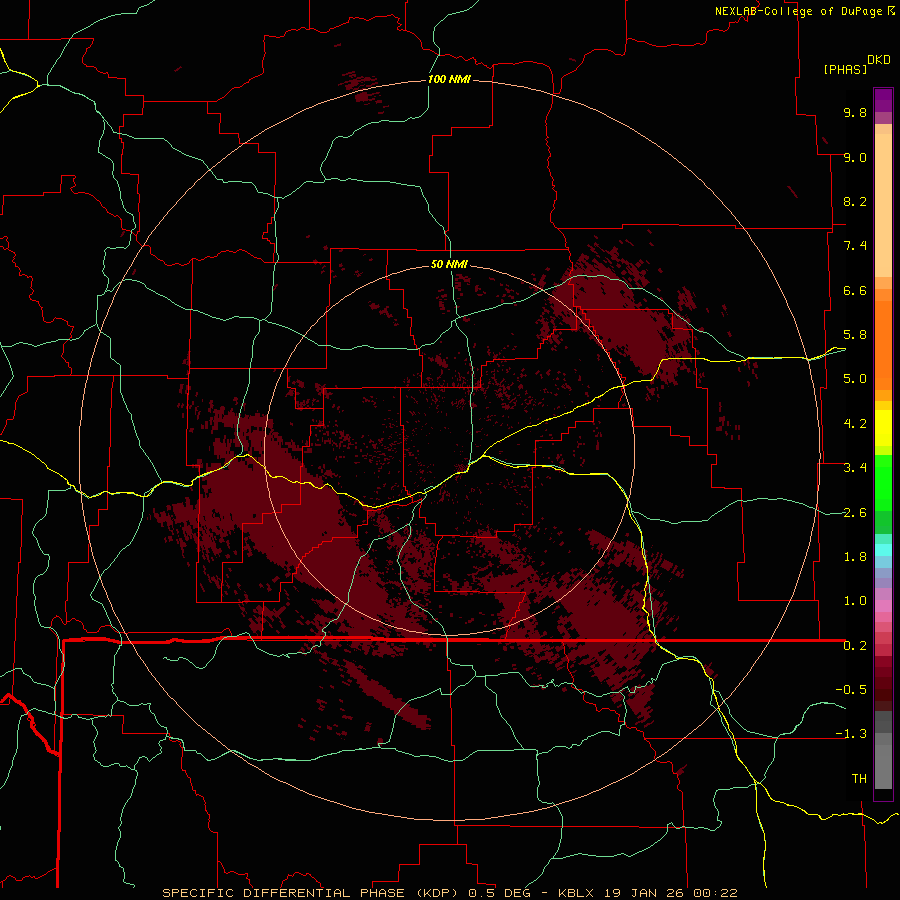Click the [PHAS] label above the color scale
900x900 pixels.
click(845, 69)
